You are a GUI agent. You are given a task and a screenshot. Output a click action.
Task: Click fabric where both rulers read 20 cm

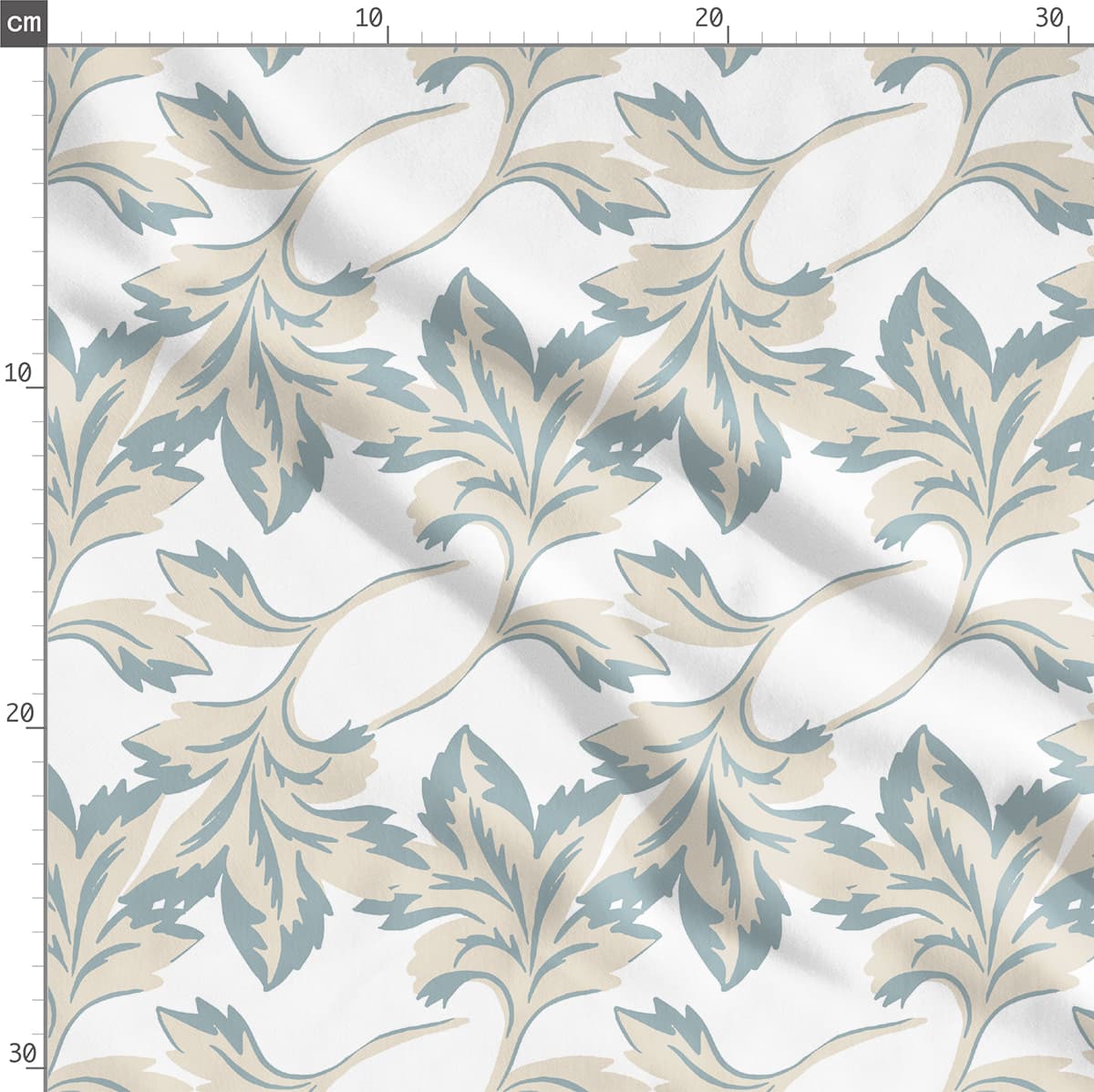[x=728, y=728]
